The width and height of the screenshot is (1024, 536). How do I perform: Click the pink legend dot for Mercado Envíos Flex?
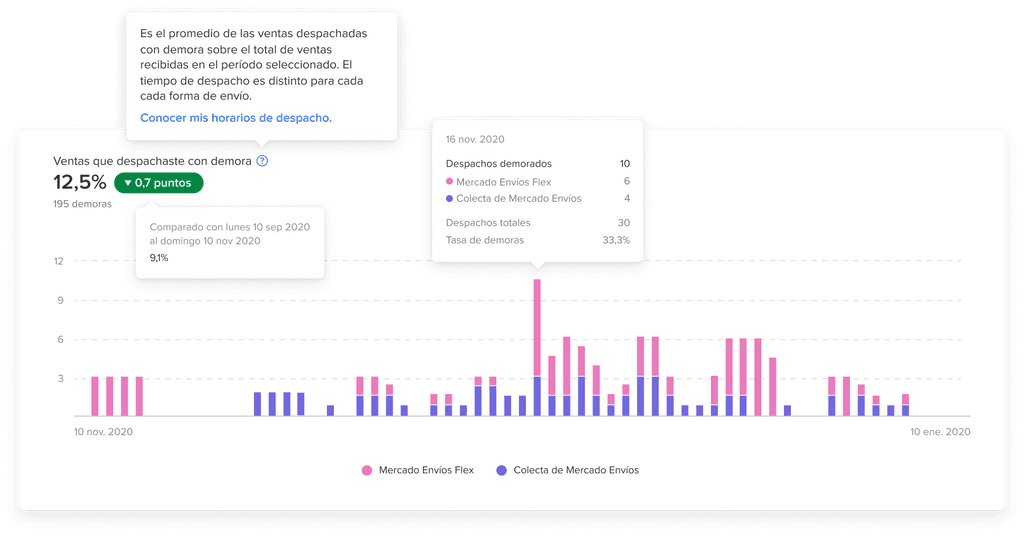367,470
